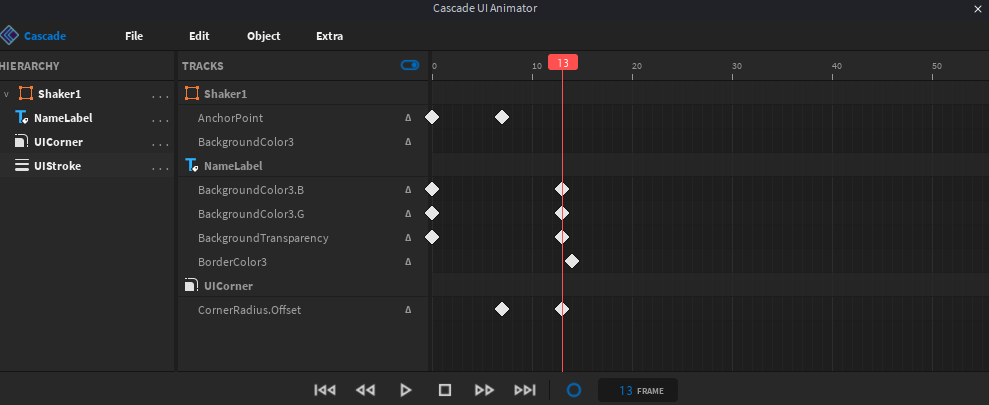Collapse the Shaker1 hierarchy tree arrow
This screenshot has height=405, width=989.
point(6,94)
